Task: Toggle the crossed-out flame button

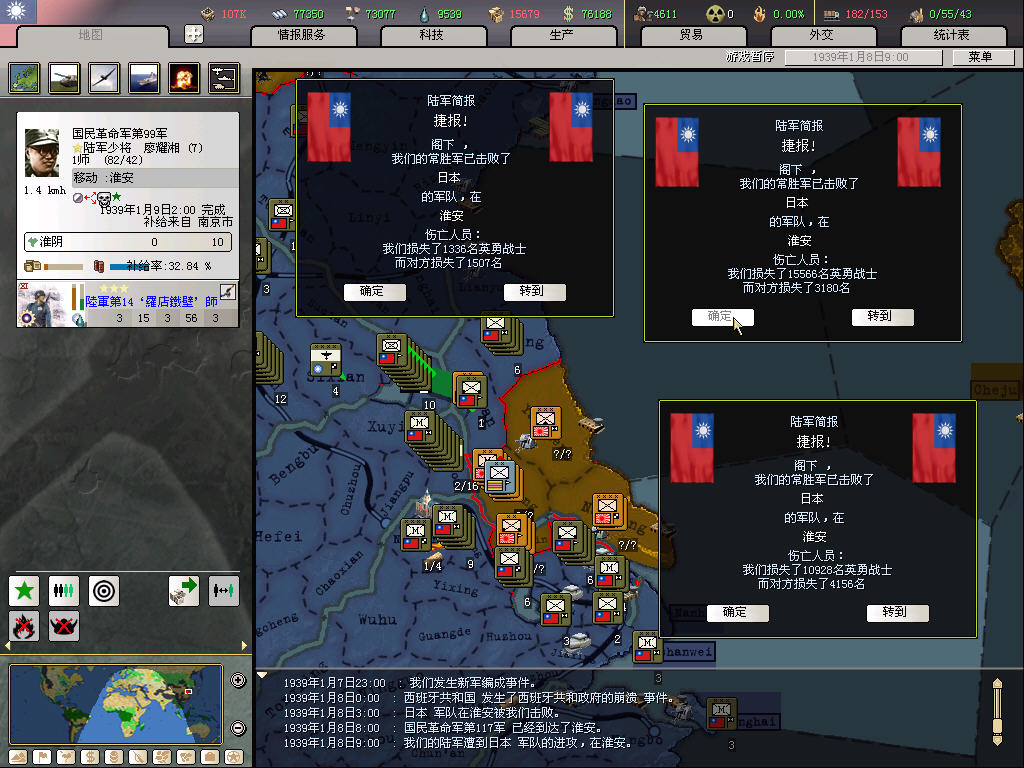Action: click(x=24, y=626)
